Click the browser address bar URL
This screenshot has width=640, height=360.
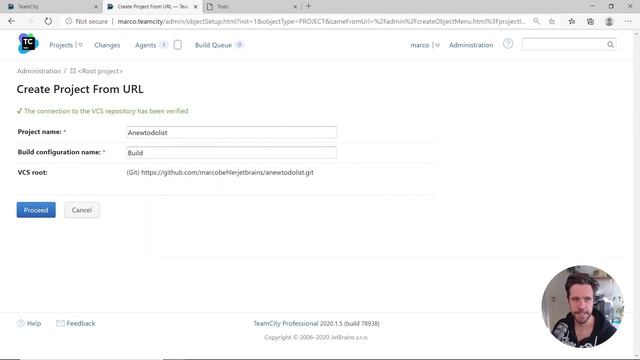click(321, 21)
